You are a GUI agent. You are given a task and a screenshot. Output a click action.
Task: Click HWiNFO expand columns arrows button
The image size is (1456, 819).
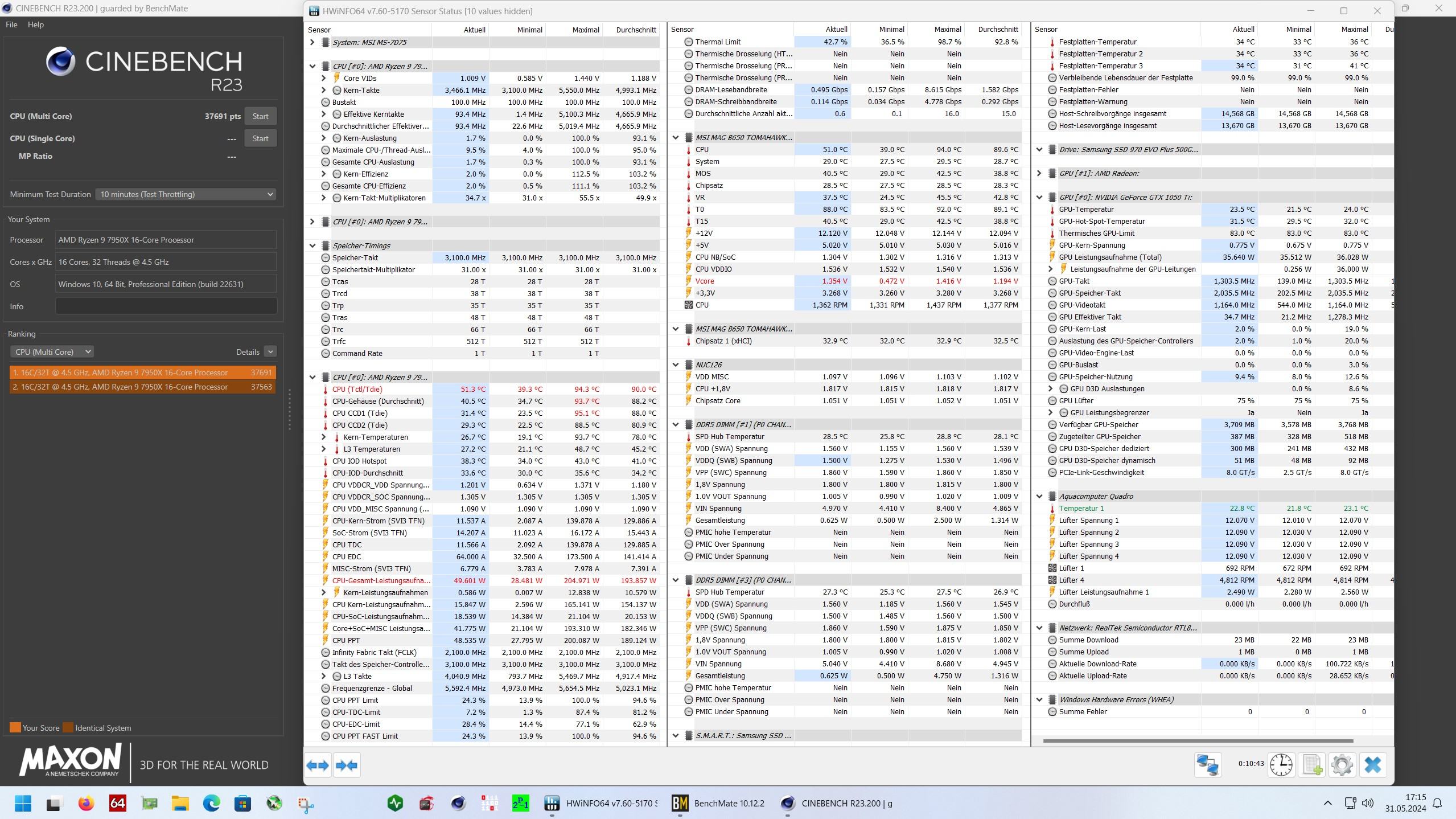point(318,765)
